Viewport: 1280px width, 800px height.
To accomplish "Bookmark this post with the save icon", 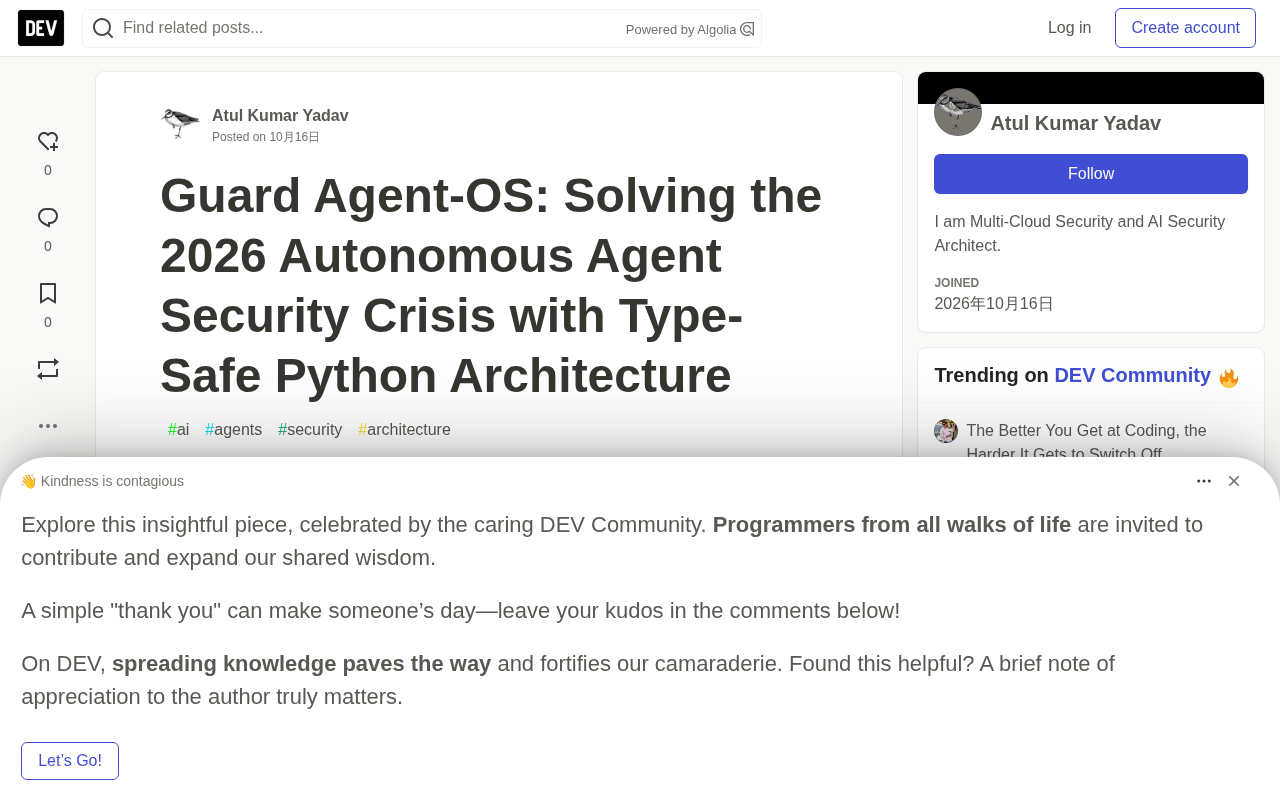I will point(48,293).
